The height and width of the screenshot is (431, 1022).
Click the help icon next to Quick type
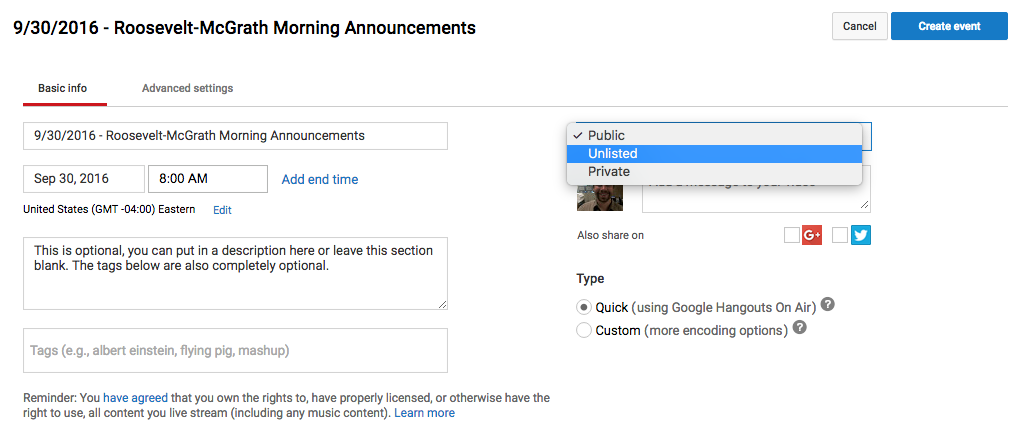coord(827,305)
